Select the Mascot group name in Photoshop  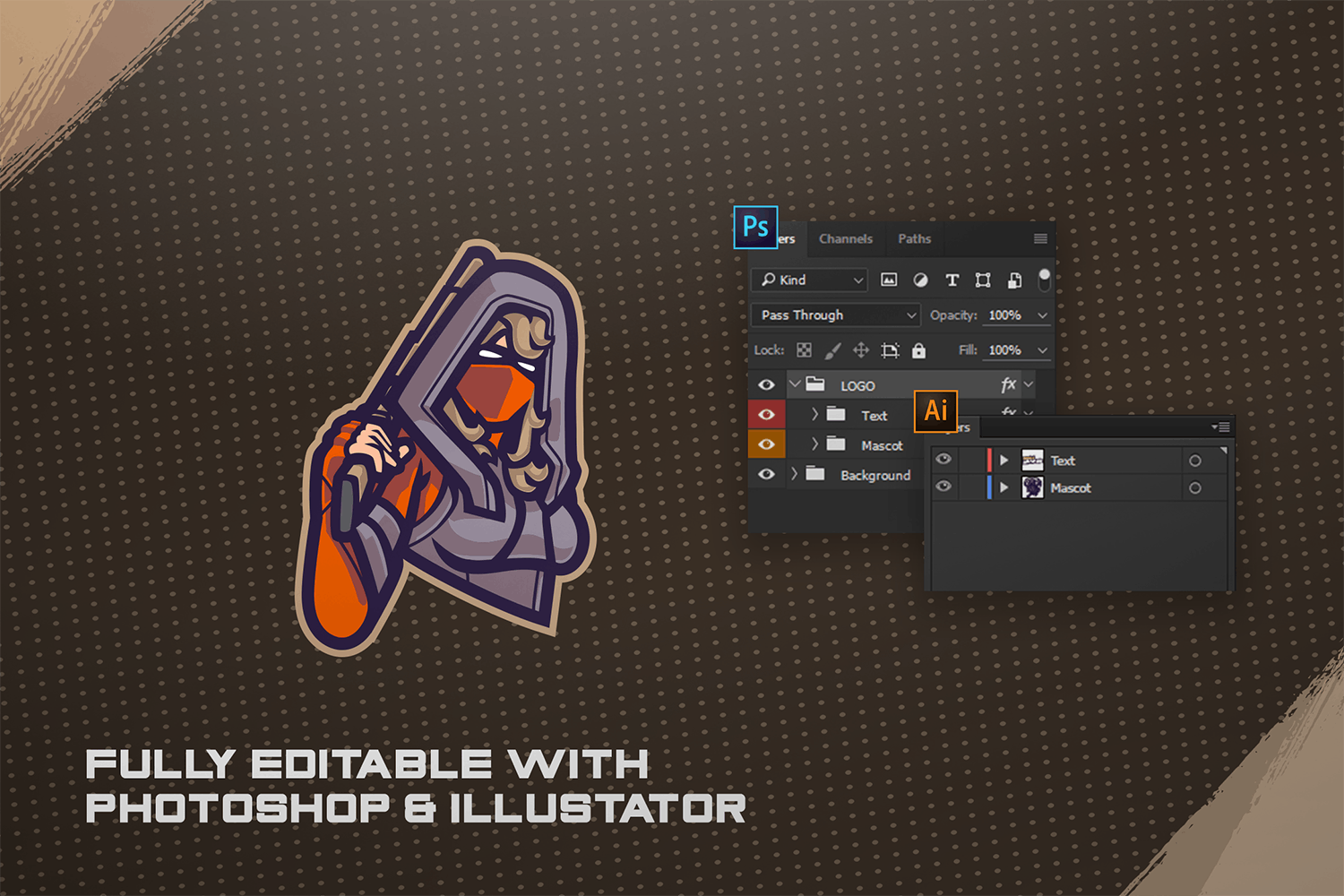[x=882, y=445]
